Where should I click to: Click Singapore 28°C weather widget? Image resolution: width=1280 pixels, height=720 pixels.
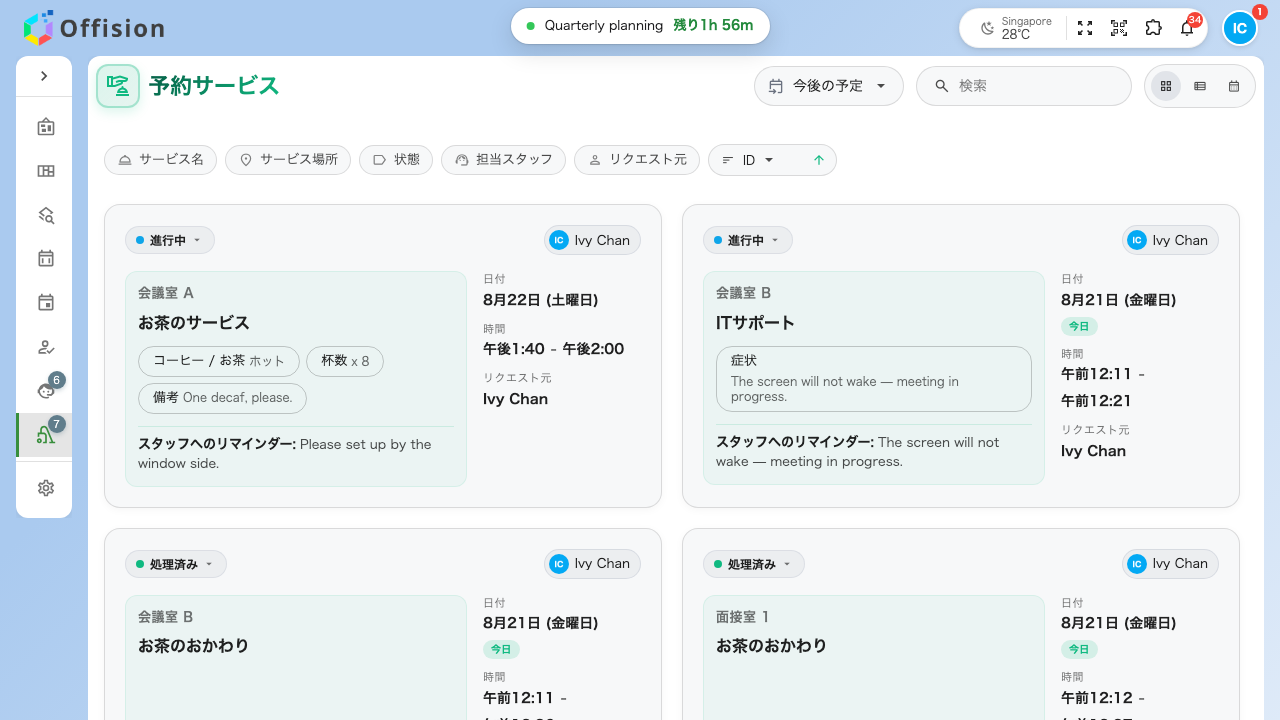(1015, 28)
